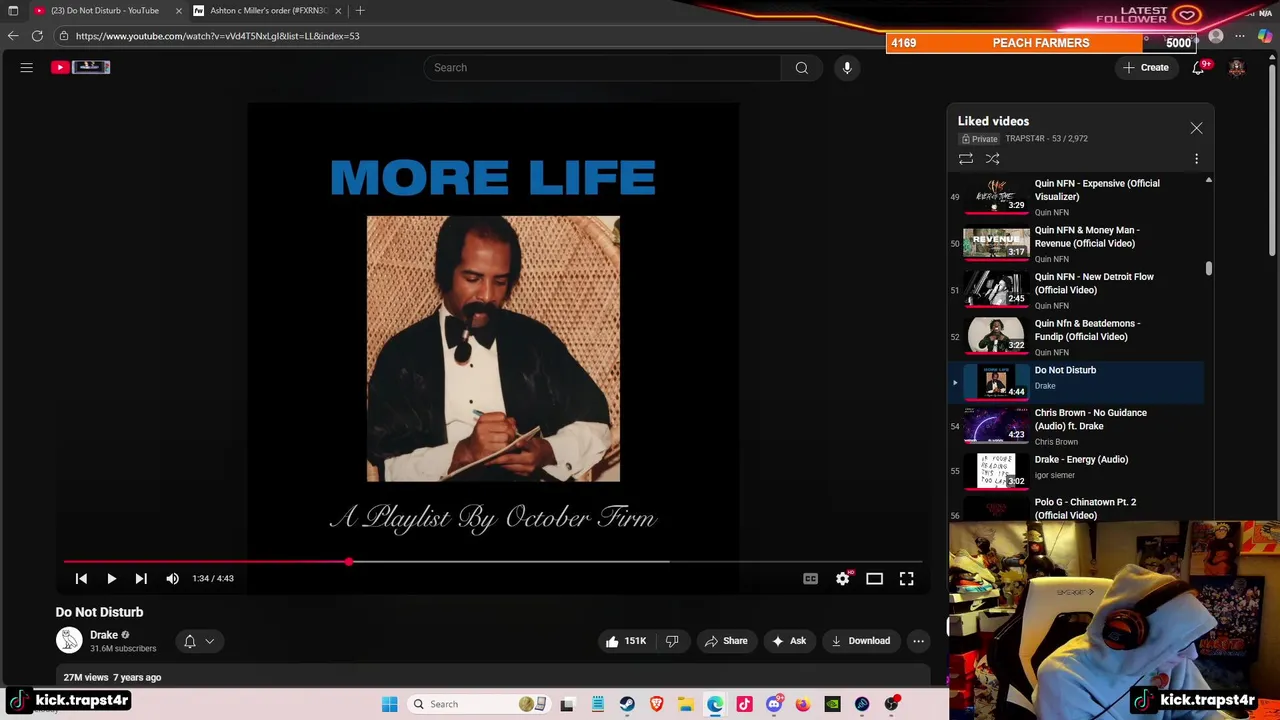Viewport: 1280px width, 720px height.
Task: Skip to the previous video in the player
Action: coord(82,578)
